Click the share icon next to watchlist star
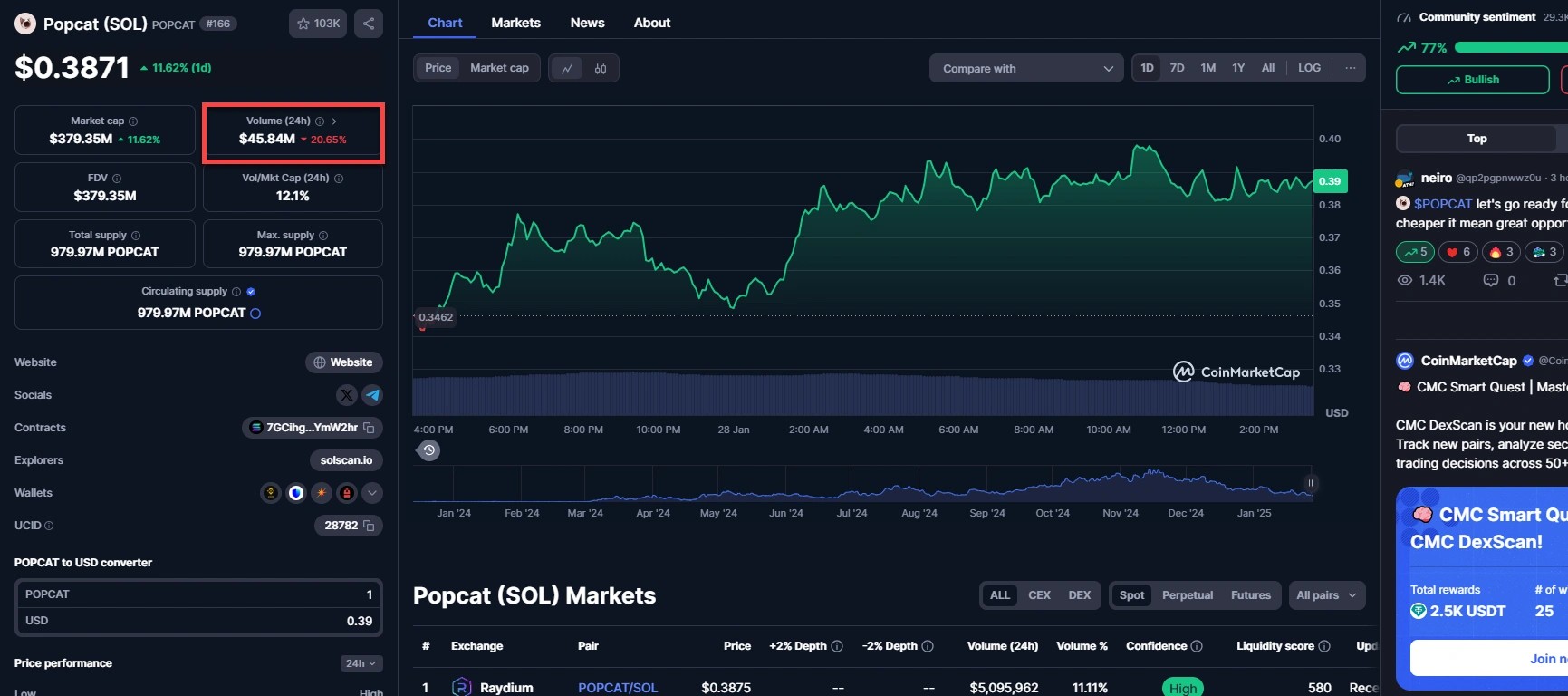 368,24
